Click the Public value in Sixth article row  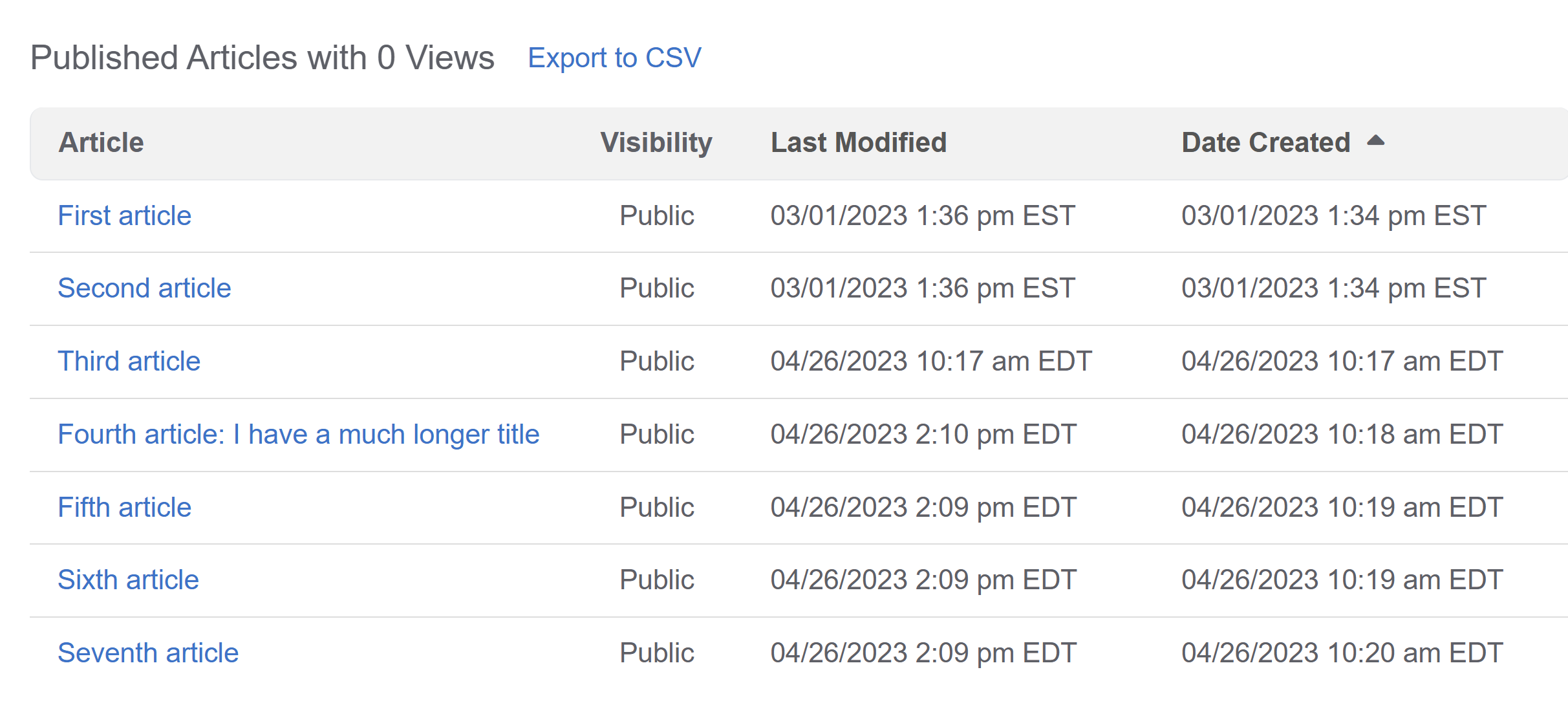tap(656, 580)
